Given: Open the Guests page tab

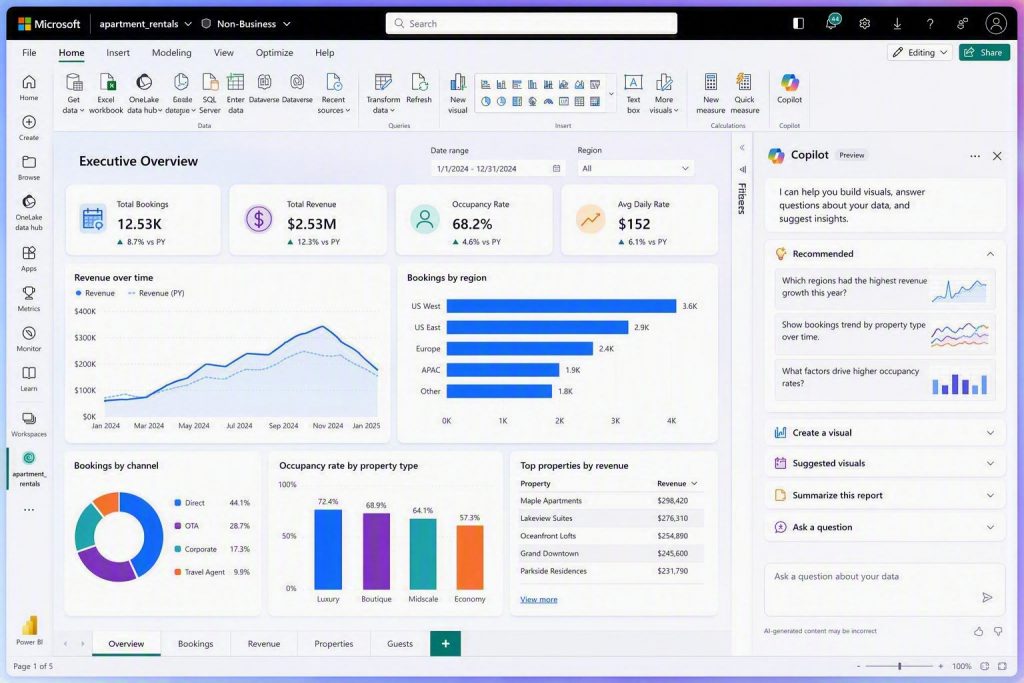Looking at the screenshot, I should 400,643.
